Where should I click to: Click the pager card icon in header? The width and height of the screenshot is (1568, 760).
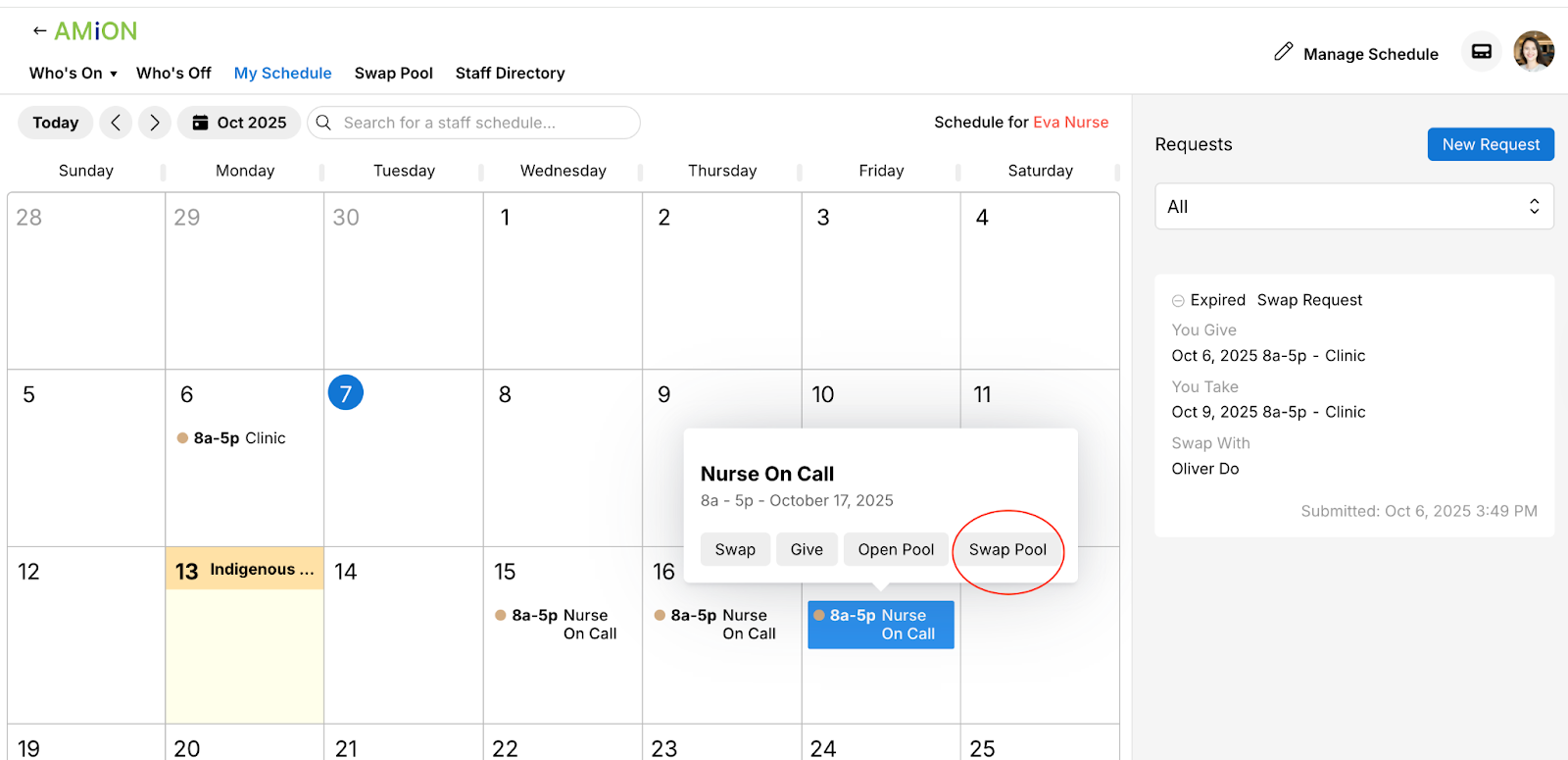(x=1482, y=52)
